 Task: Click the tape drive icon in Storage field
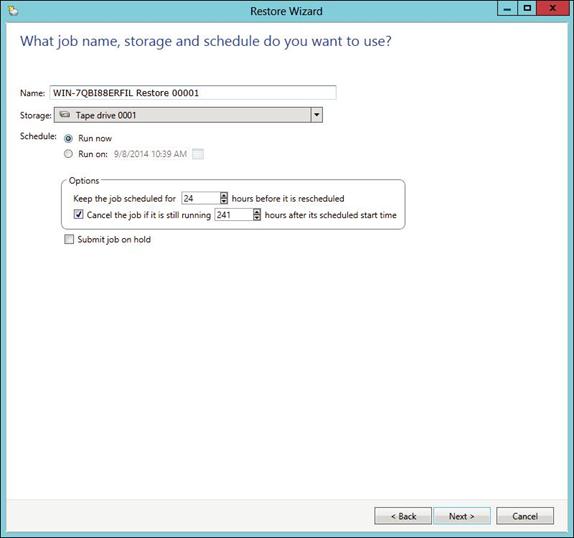pos(65,115)
